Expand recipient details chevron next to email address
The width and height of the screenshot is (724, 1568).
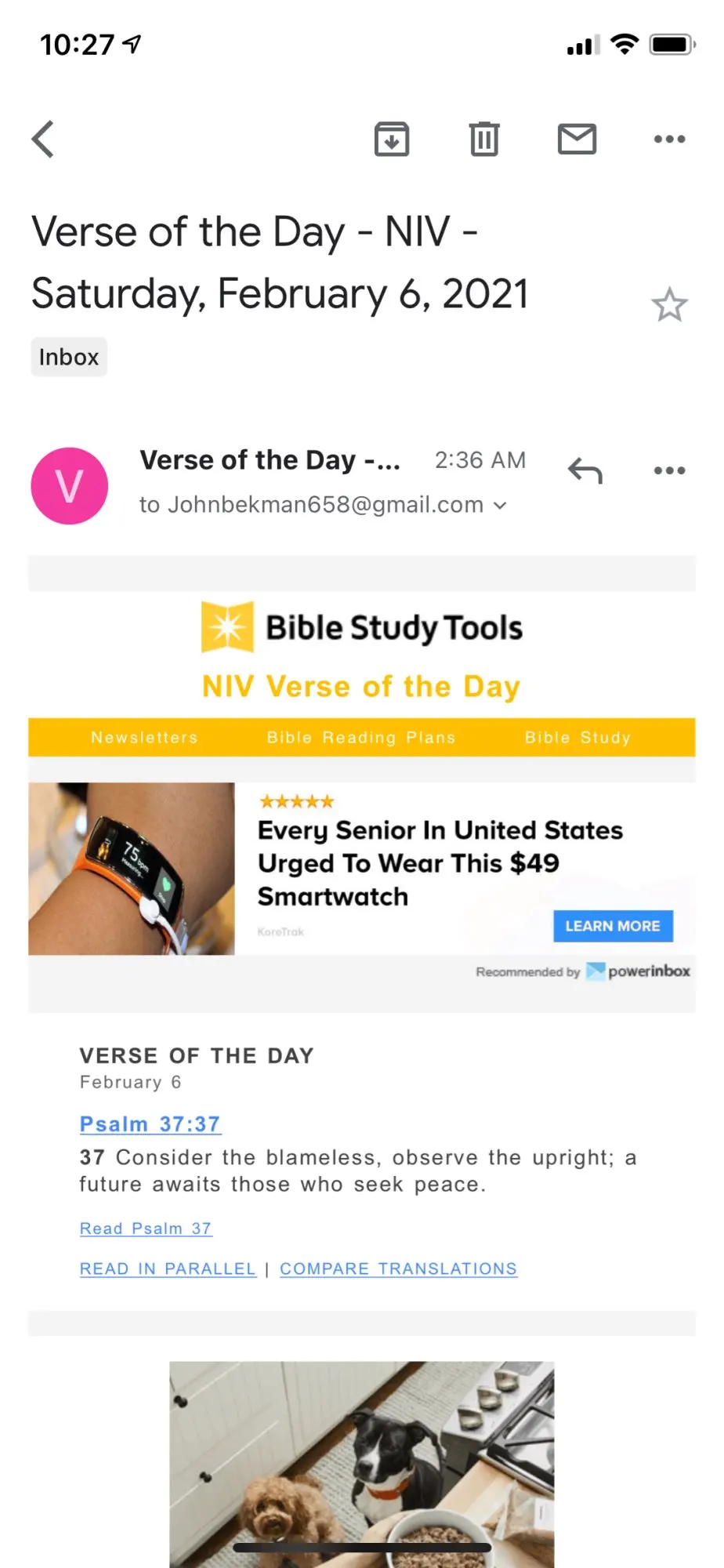point(500,506)
